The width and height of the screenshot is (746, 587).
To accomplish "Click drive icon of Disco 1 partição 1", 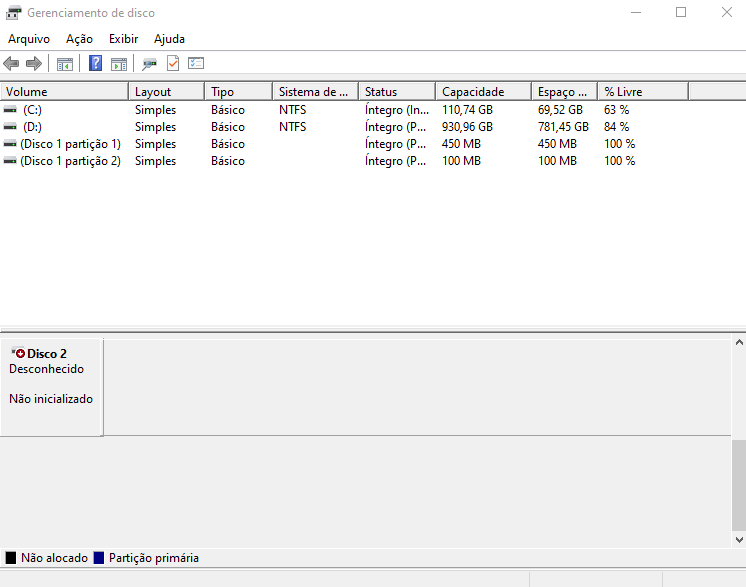I will point(10,144).
